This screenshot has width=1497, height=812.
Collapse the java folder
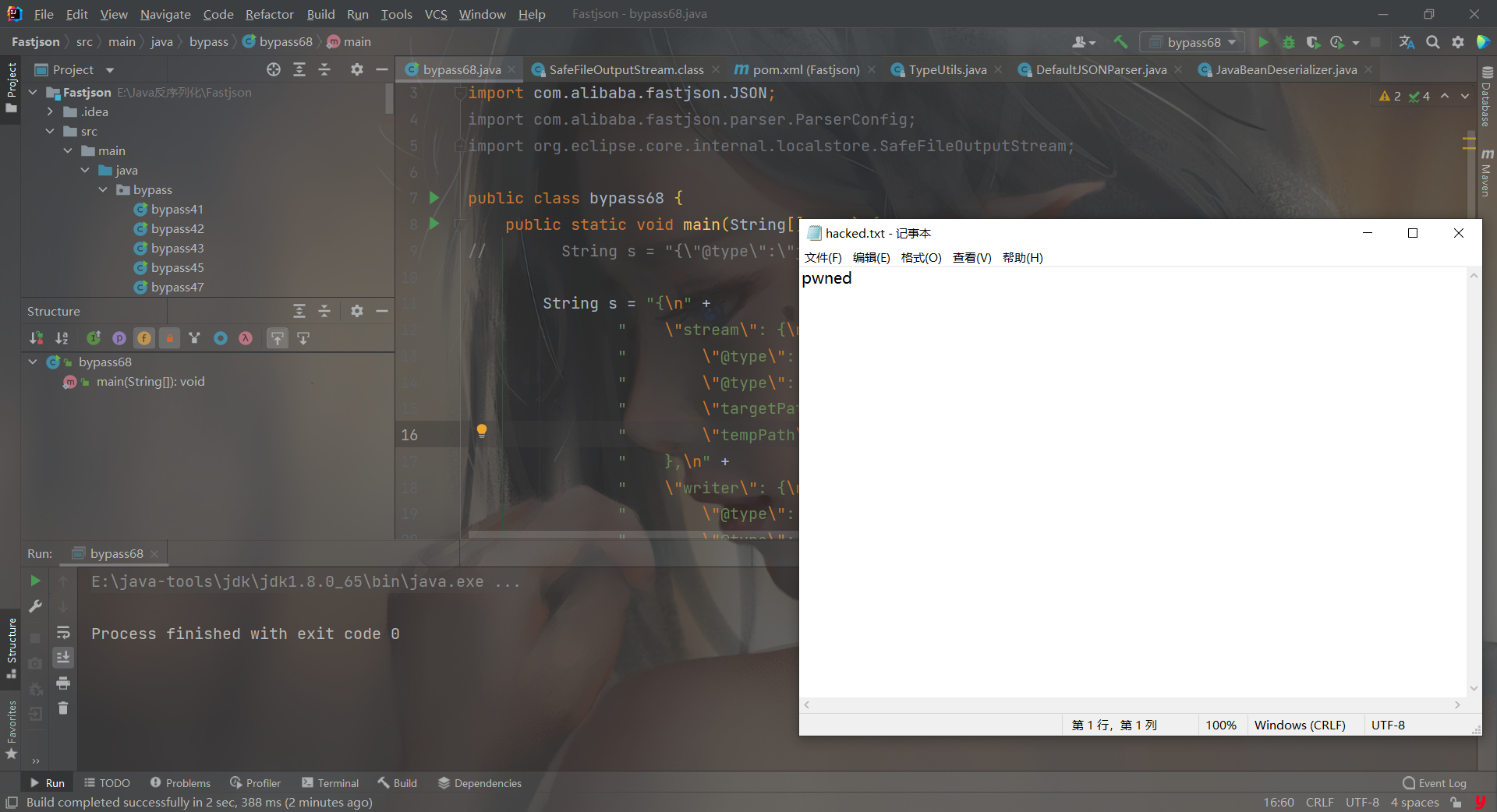tap(85, 170)
